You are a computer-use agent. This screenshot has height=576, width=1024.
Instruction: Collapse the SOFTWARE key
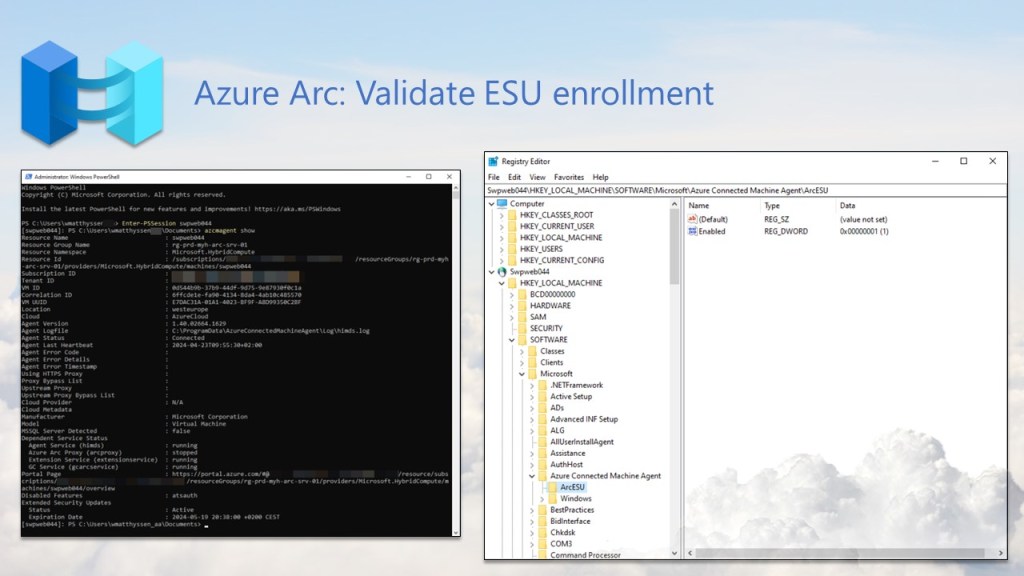click(x=512, y=340)
